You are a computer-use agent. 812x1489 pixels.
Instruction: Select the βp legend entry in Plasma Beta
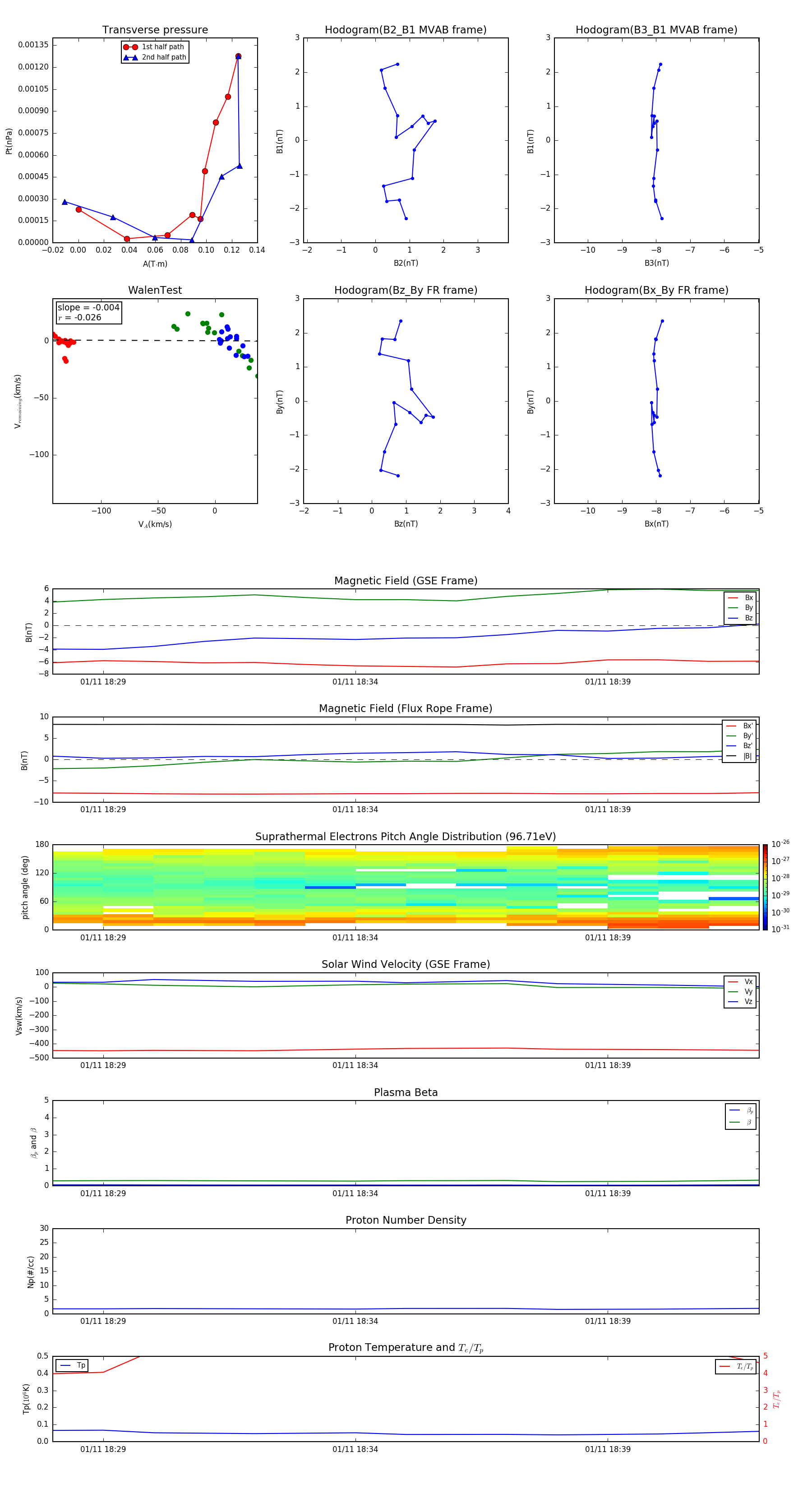click(741, 1110)
